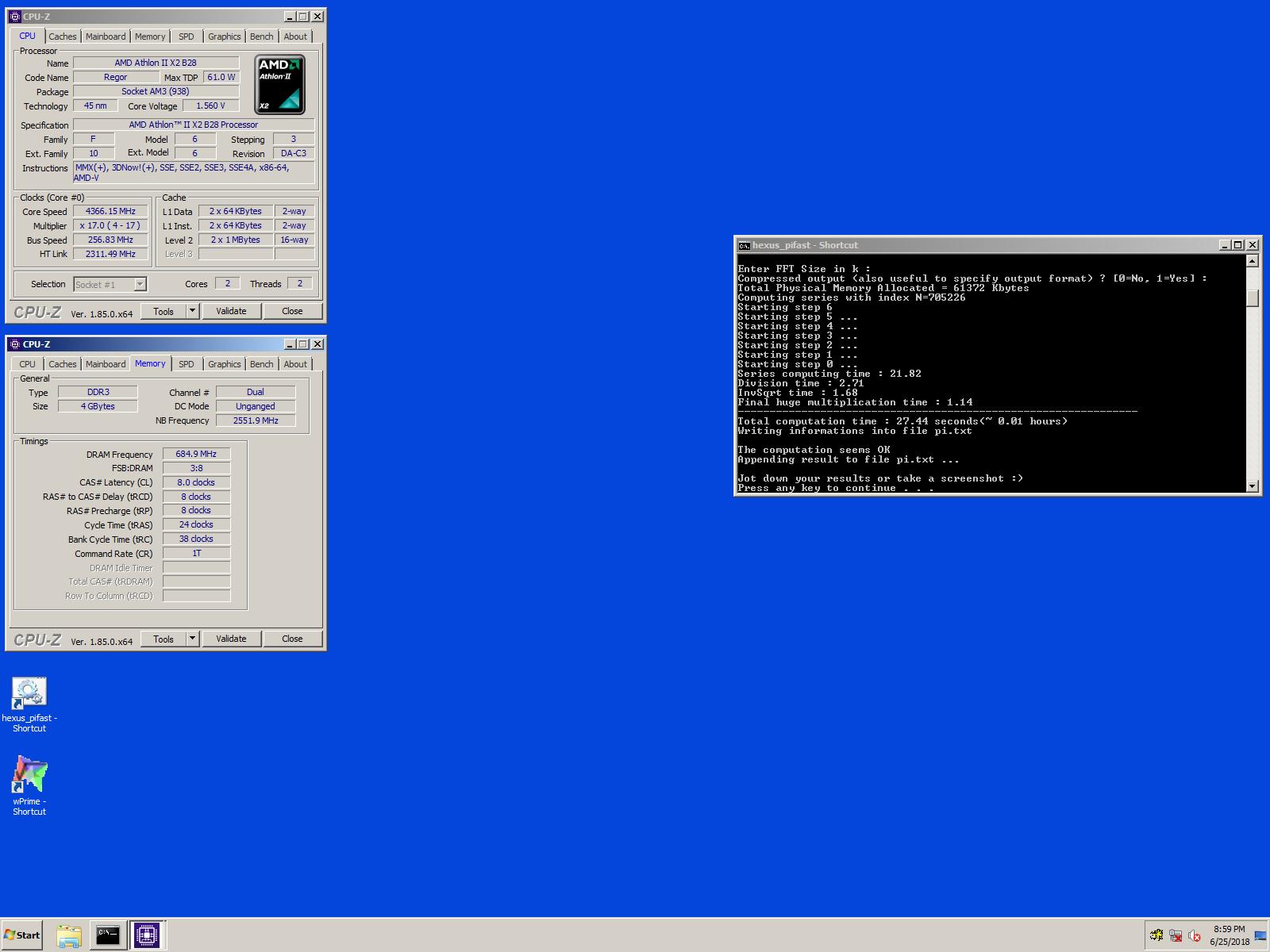Screen dimensions: 1270x952
Task: Click the console scrollbar down arrow
Action: [x=1253, y=486]
